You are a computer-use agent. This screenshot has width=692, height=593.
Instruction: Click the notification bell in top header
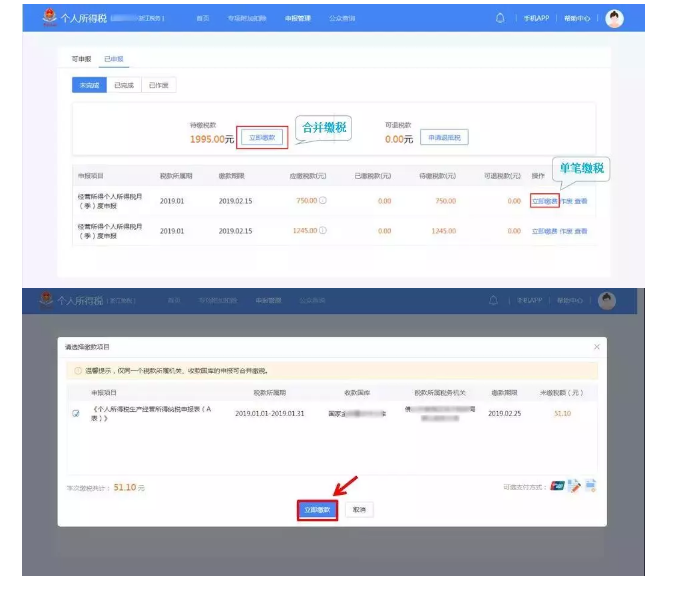[x=500, y=18]
